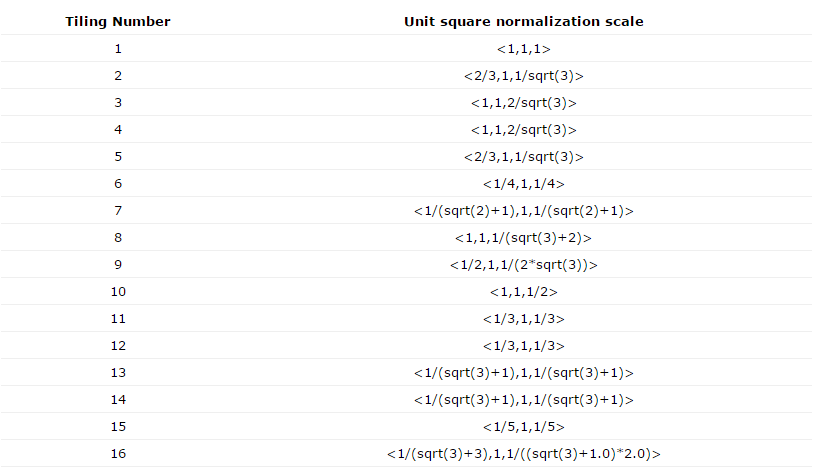Click the <1,1,1> scale value
Image resolution: width=819 pixels, height=471 pixels.
click(x=523, y=48)
